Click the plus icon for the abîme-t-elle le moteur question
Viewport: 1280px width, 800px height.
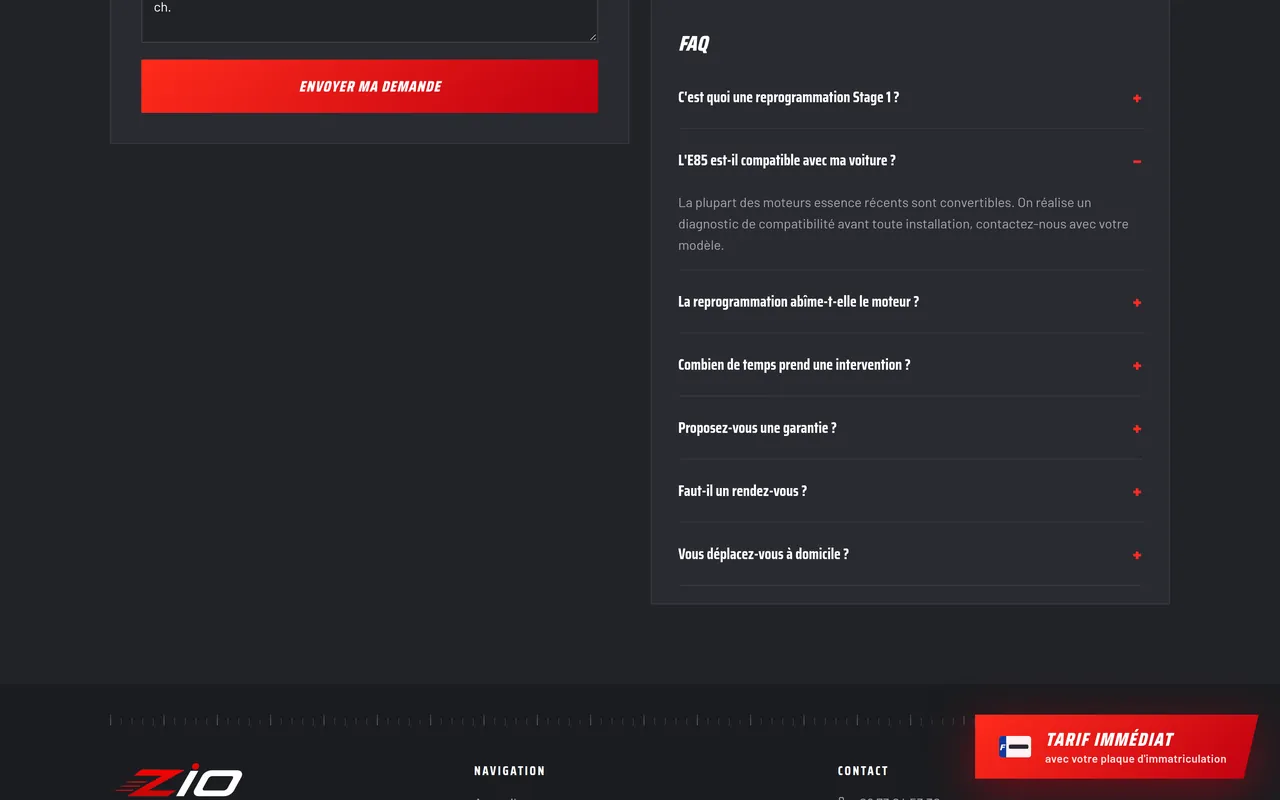pyautogui.click(x=1137, y=302)
